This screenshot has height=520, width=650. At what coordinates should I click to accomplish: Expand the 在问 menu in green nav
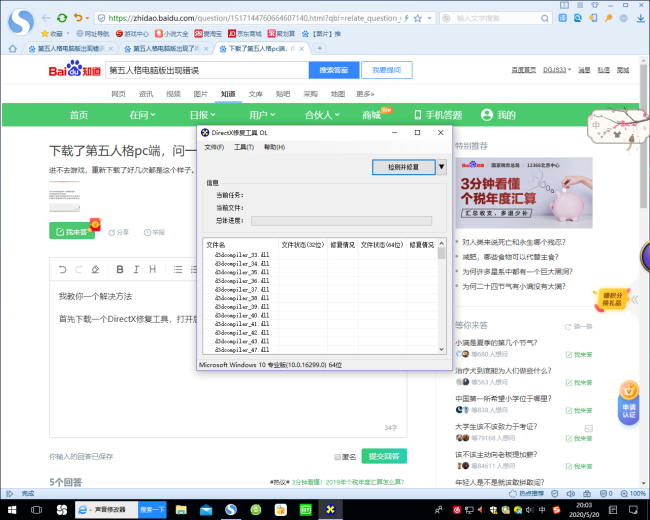click(x=142, y=115)
